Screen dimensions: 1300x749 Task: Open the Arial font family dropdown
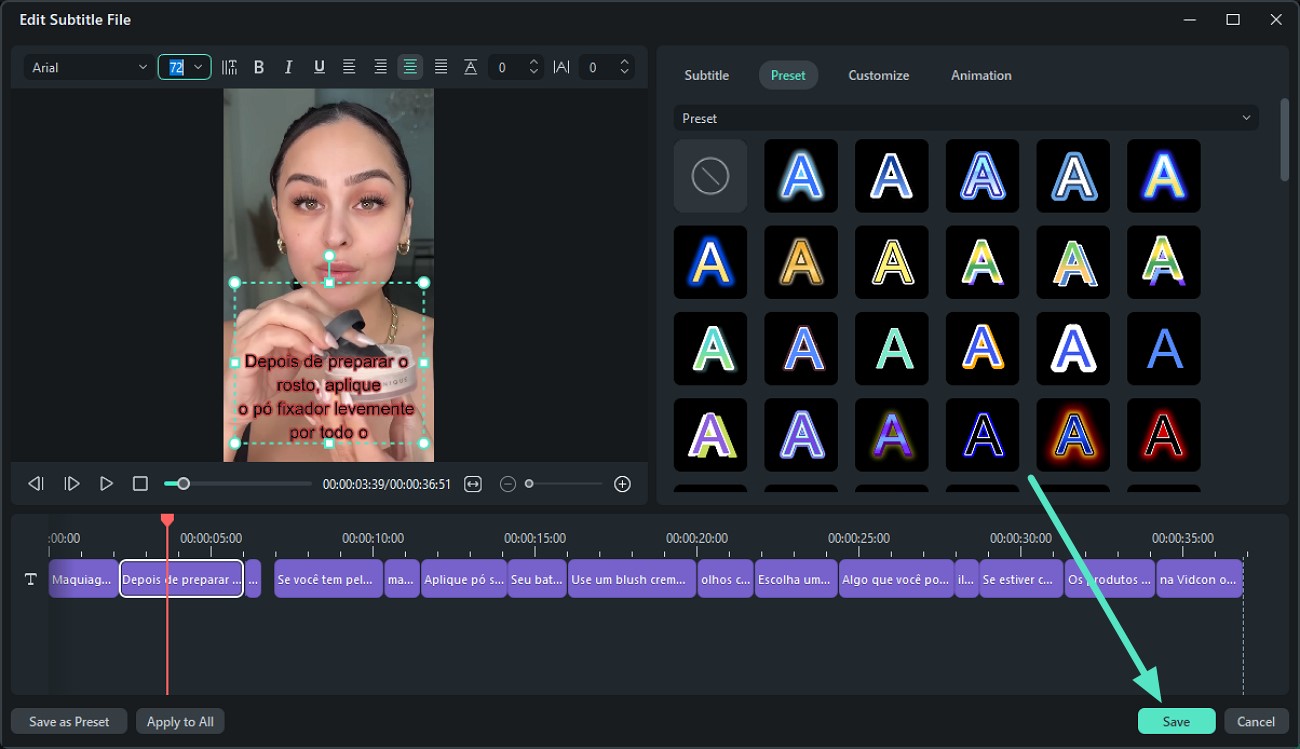[x=88, y=67]
